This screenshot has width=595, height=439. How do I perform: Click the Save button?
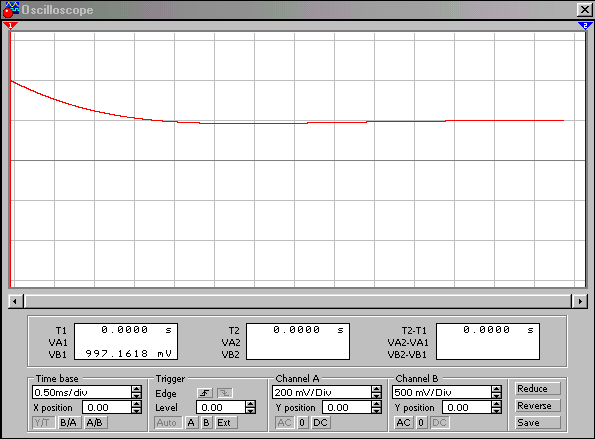point(537,422)
